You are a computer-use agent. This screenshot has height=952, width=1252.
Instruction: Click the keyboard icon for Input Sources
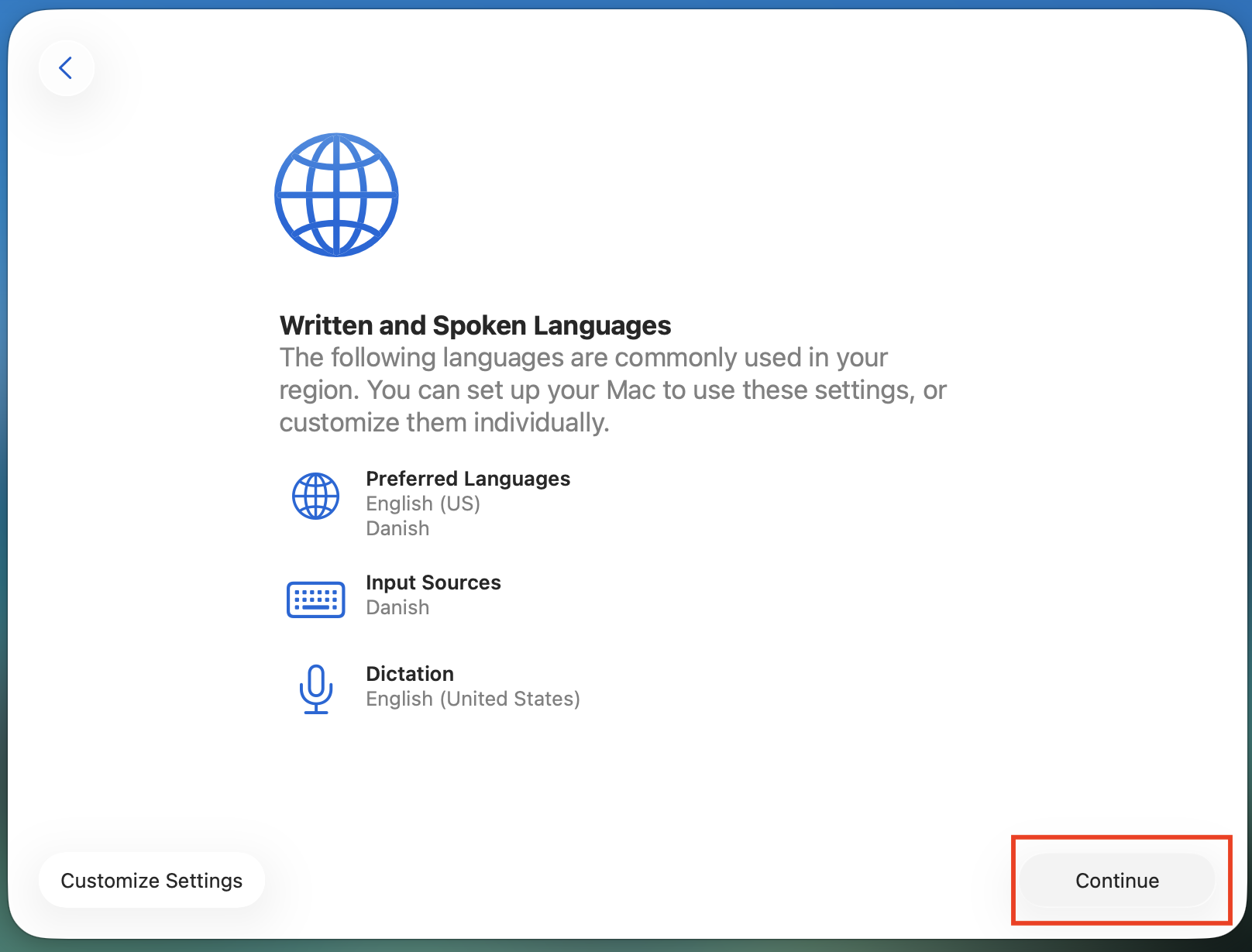315,600
